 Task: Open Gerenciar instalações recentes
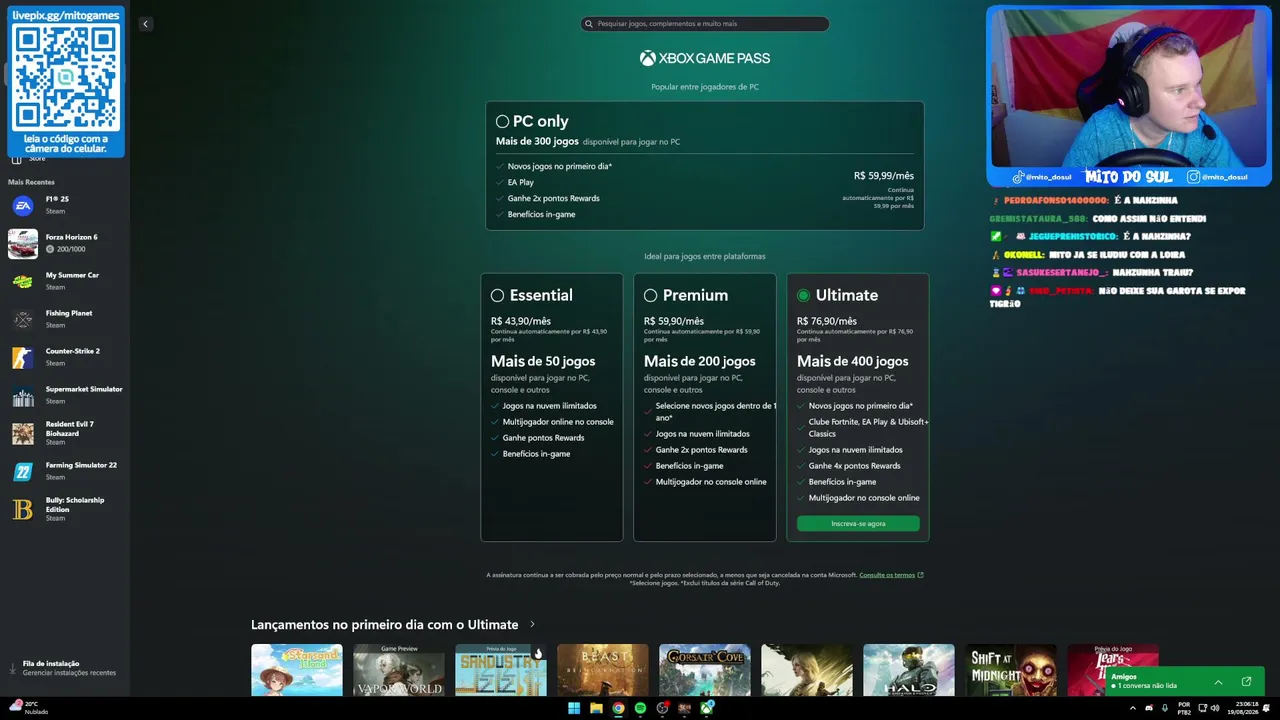click(x=69, y=673)
